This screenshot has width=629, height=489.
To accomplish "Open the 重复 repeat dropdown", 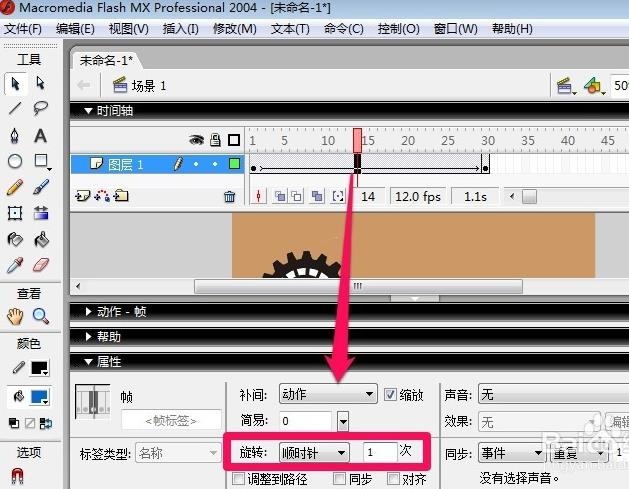I will (579, 453).
